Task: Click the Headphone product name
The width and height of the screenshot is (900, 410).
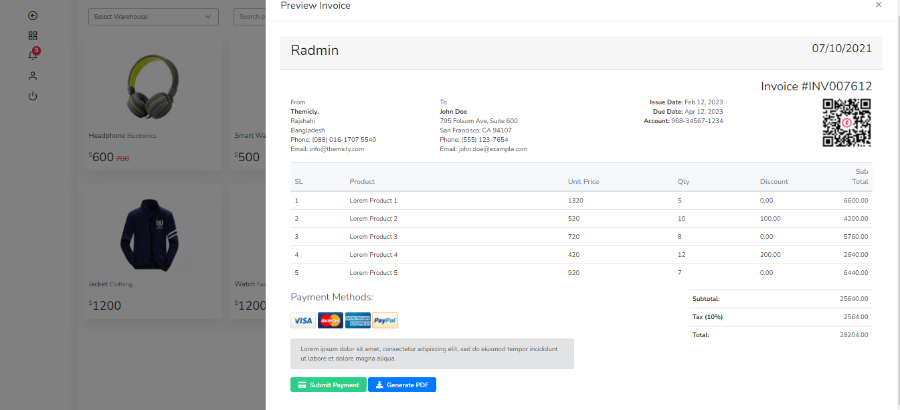Action: tap(107, 136)
